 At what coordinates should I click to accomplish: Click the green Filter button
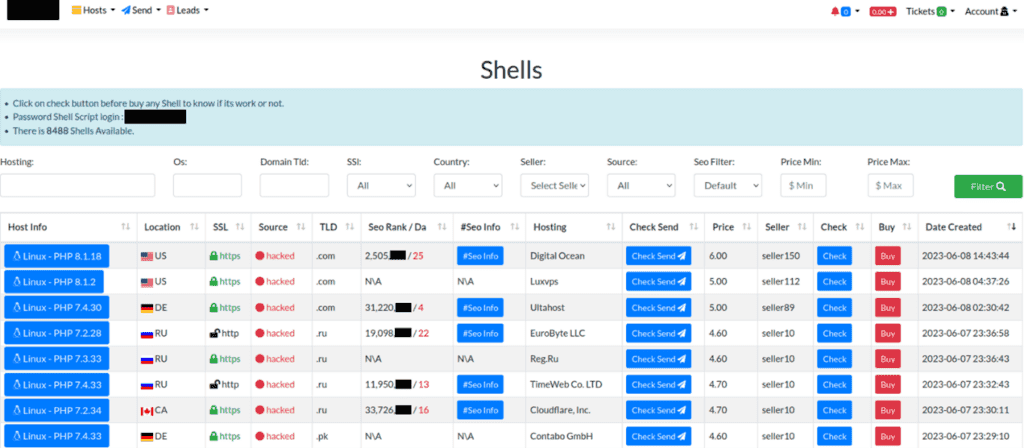coord(988,186)
